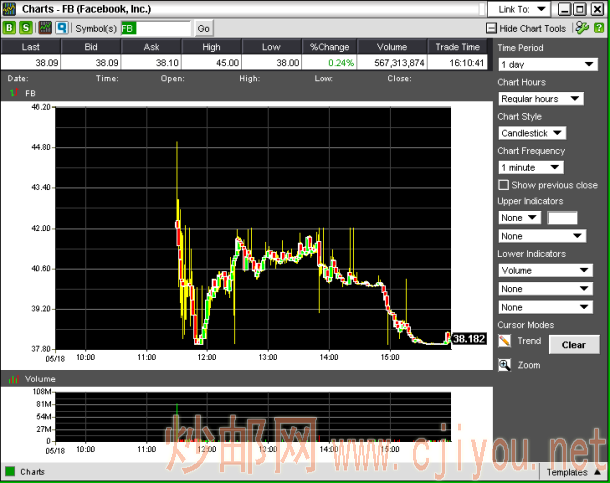Open the middle Lower Indicators None dropdown
Screen dimensions: 610x483
545,289
